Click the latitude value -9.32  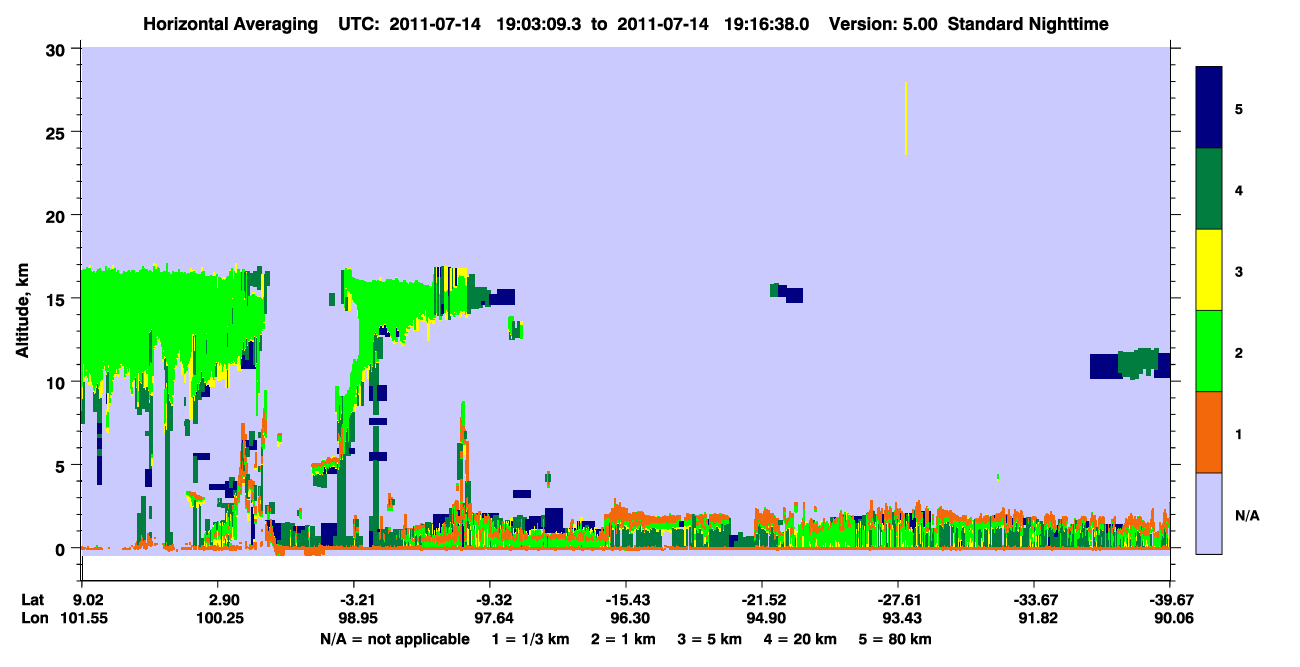click(x=491, y=600)
